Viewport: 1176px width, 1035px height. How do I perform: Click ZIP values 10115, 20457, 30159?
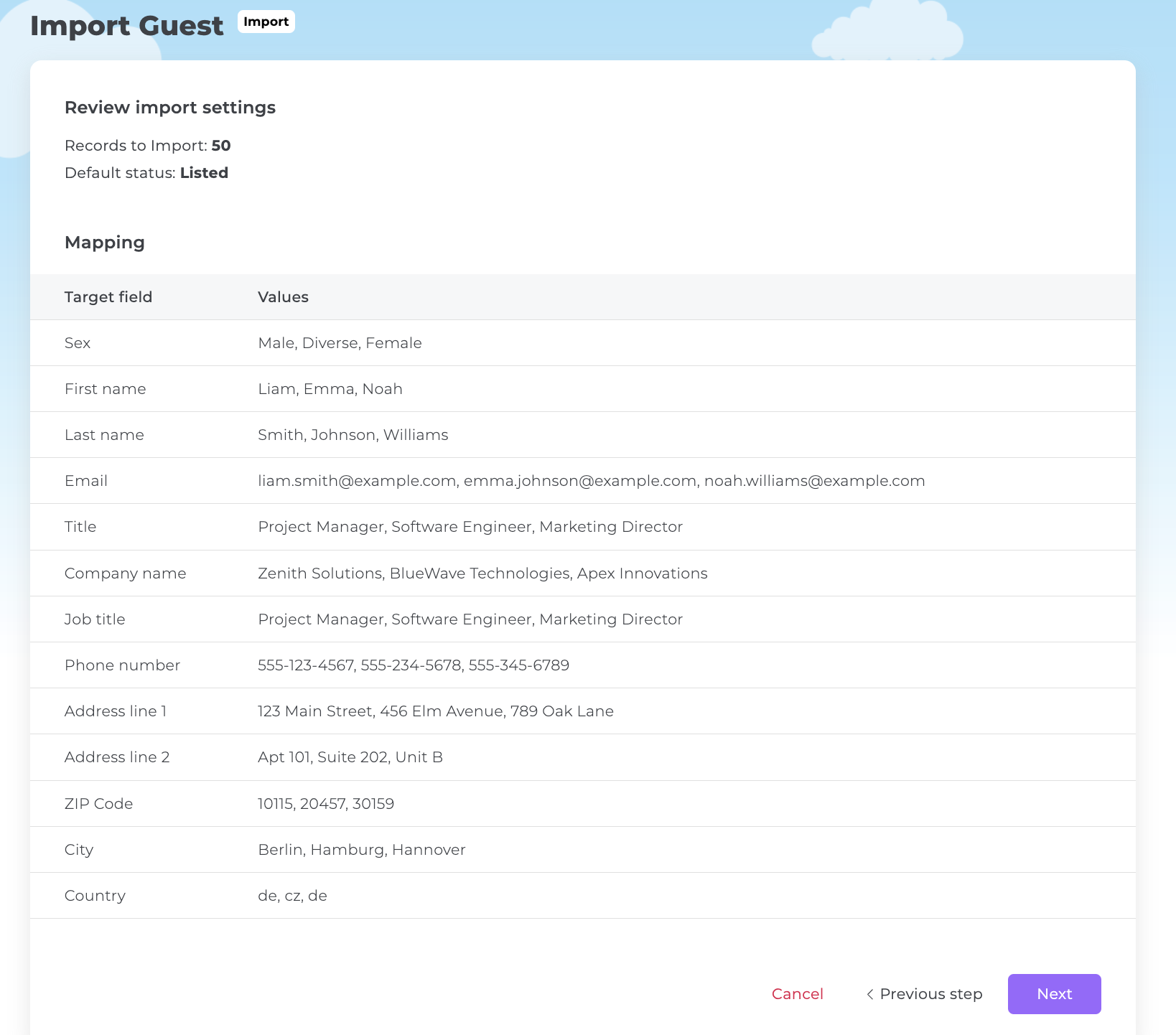[x=326, y=804]
